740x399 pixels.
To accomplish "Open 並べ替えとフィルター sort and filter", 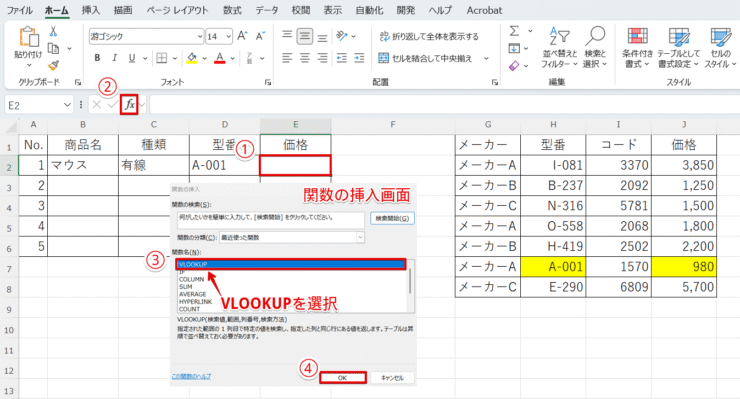I will [x=559, y=47].
